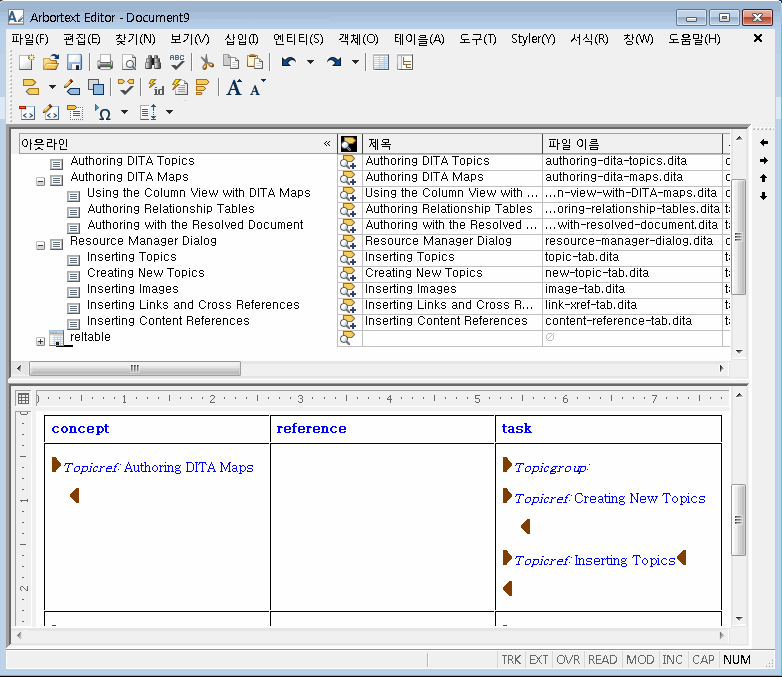Open the 편집(E) menu
Image resolution: width=782 pixels, height=677 pixels.
pyautogui.click(x=82, y=39)
